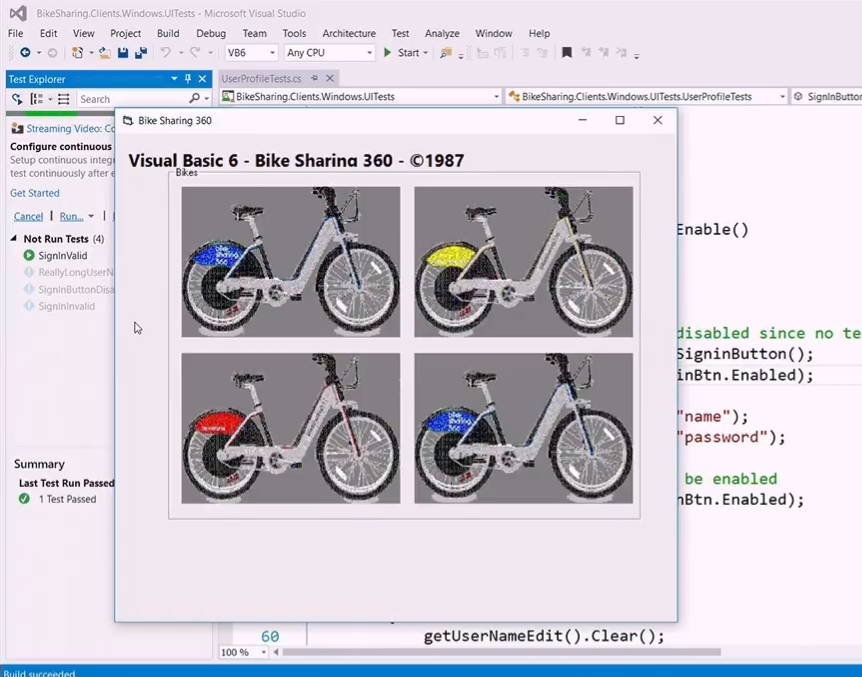Collapse the Not Run Tests group
The width and height of the screenshot is (862, 677).
(14, 239)
